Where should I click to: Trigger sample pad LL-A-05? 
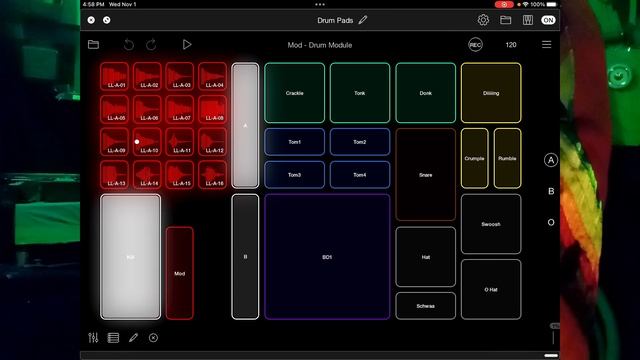(115, 109)
